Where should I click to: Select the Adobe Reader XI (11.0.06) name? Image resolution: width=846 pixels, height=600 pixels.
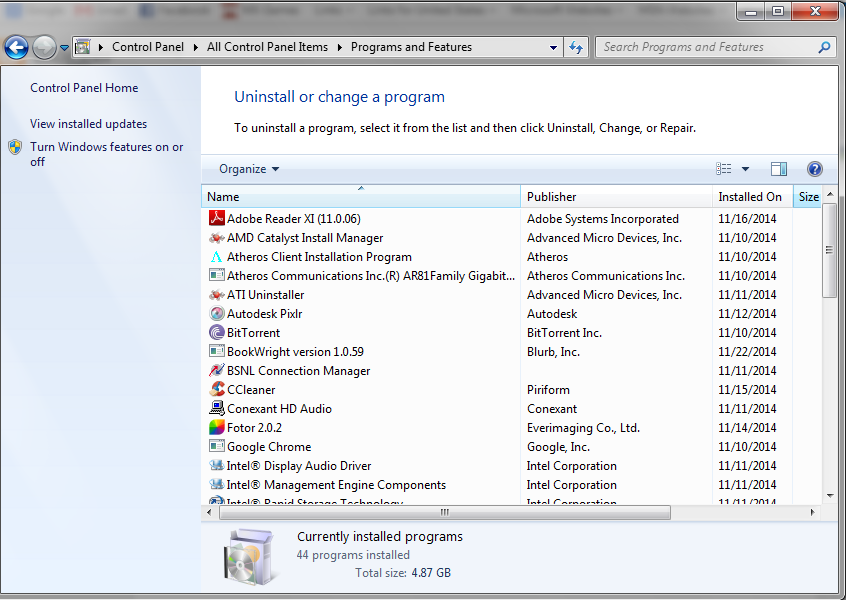pyautogui.click(x=294, y=219)
